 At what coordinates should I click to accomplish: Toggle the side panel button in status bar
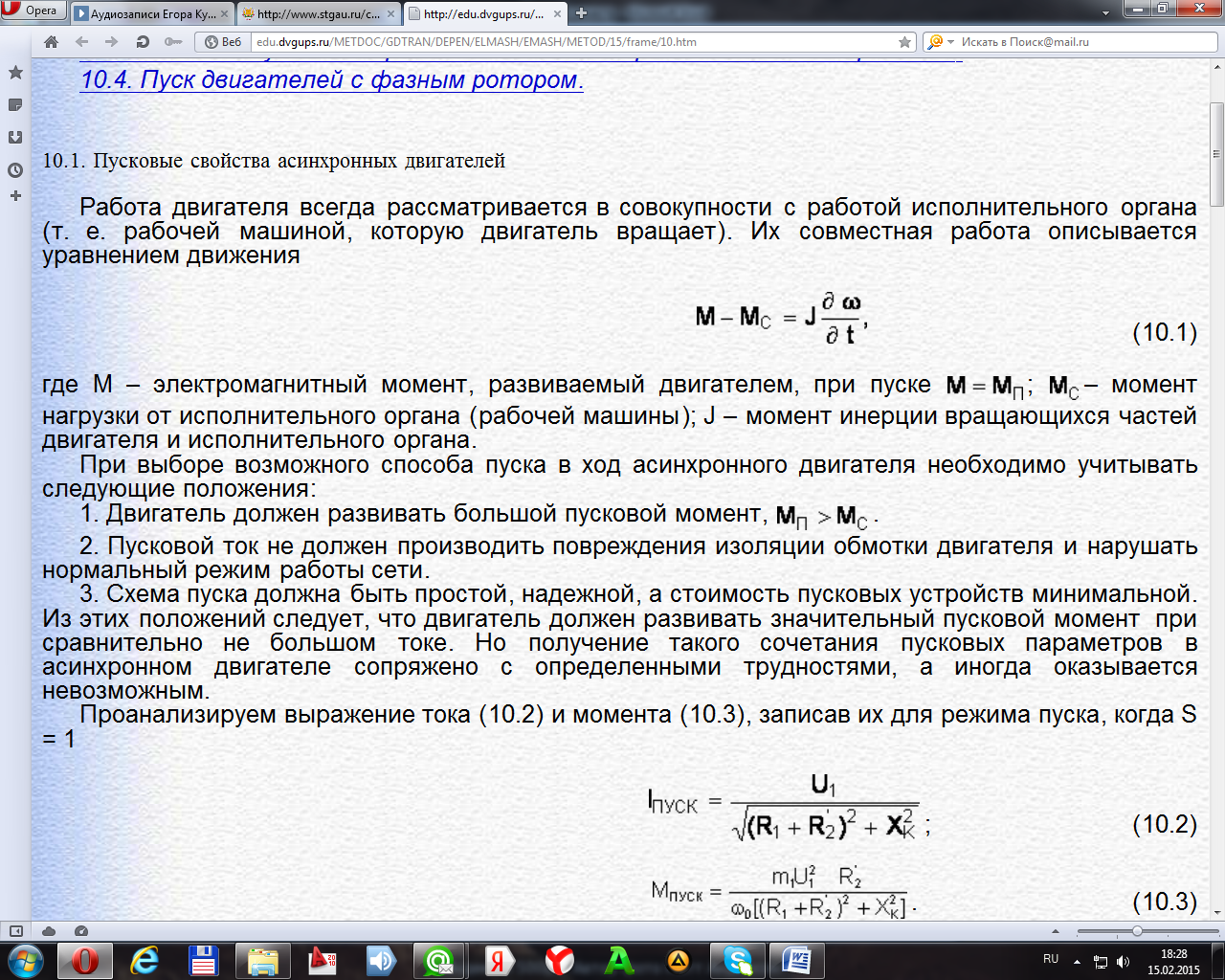coord(16,931)
